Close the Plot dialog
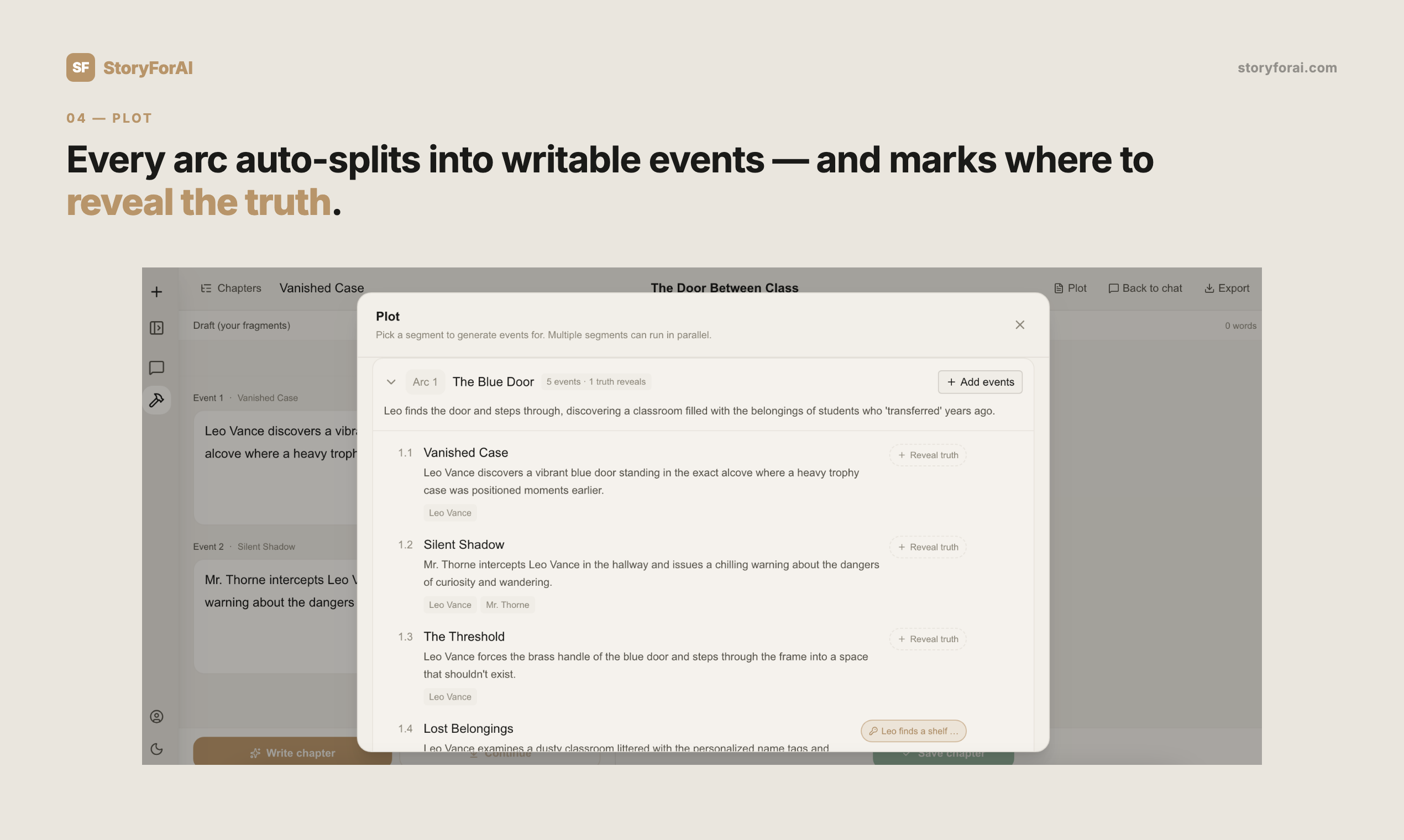Screen dimensions: 1404x840 [1020, 325]
